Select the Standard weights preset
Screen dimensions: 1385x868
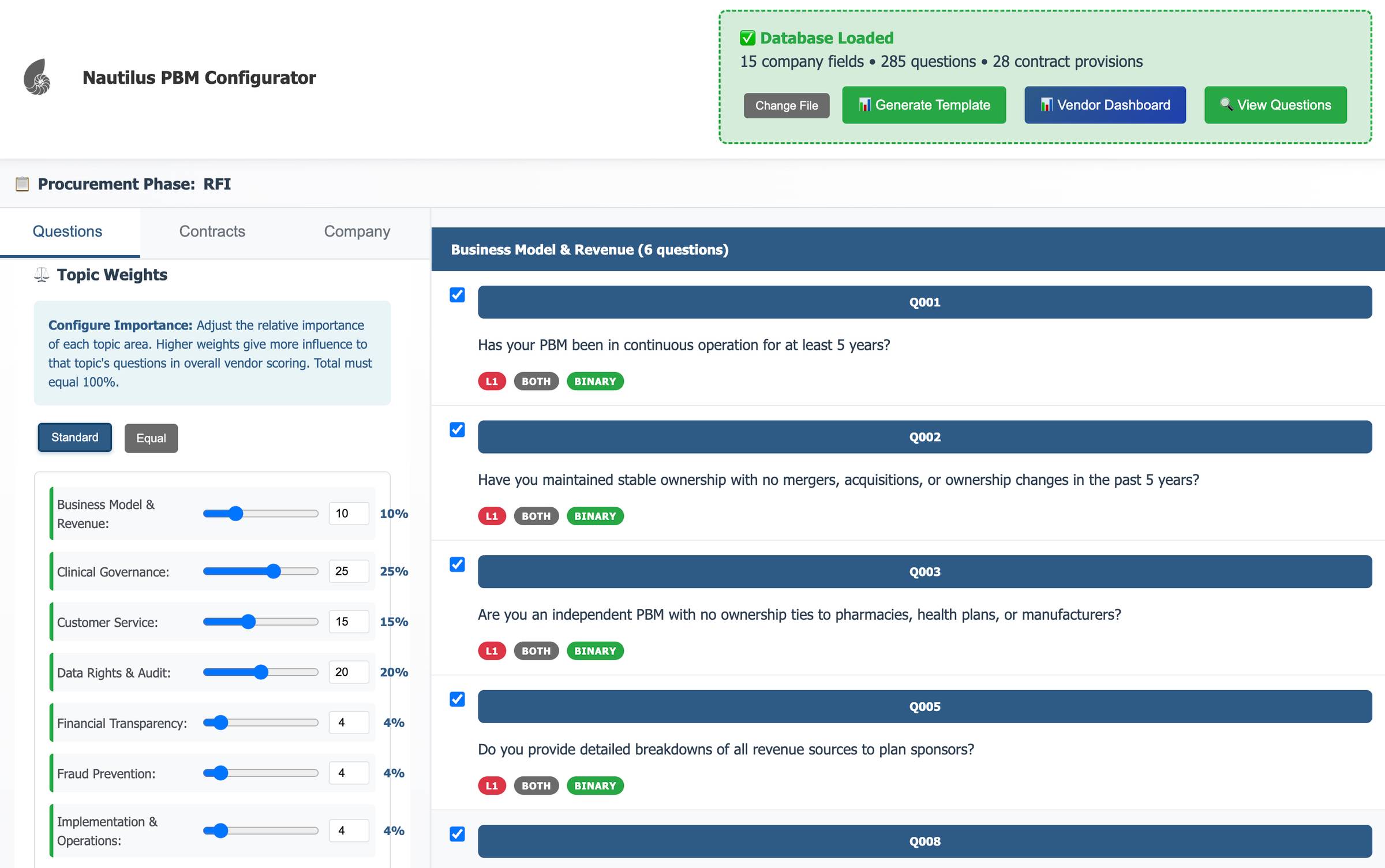74,437
